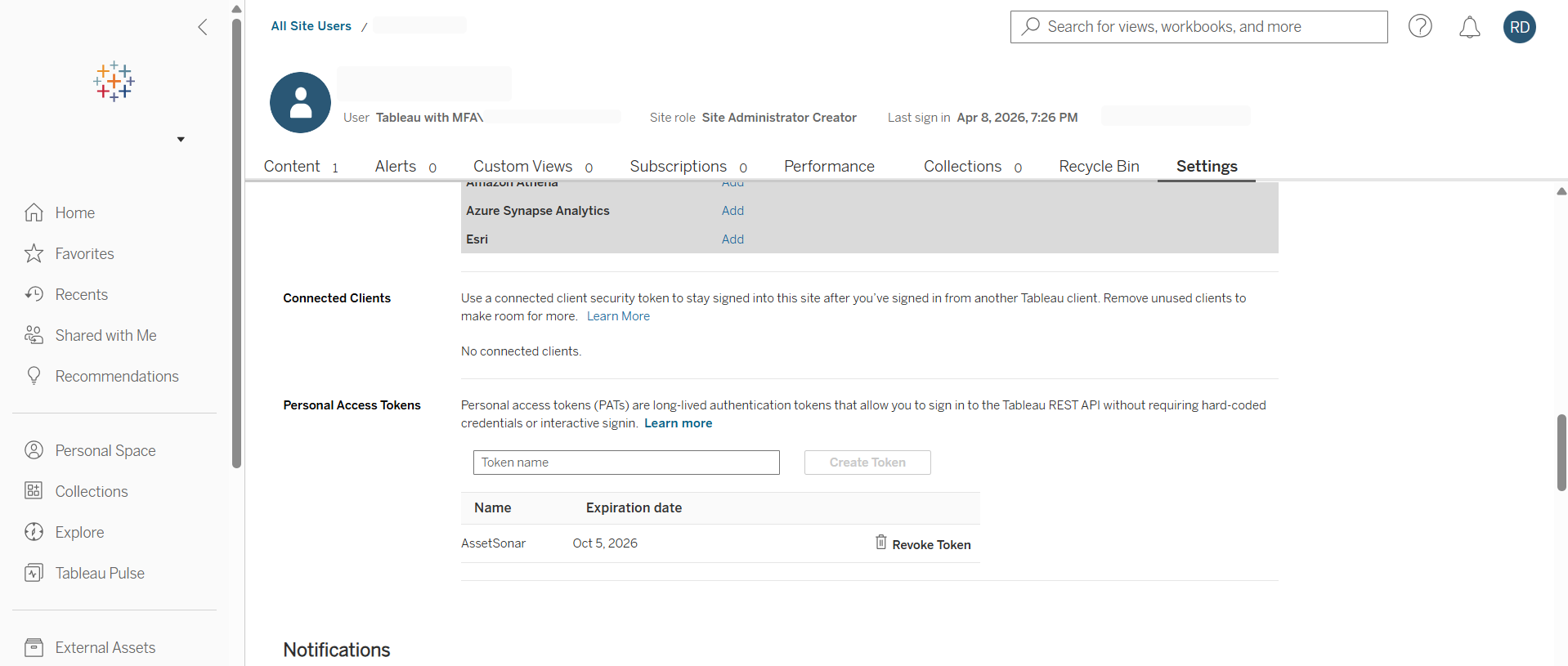Click the help question mark icon
This screenshot has width=1568, height=666.
pyautogui.click(x=1420, y=26)
